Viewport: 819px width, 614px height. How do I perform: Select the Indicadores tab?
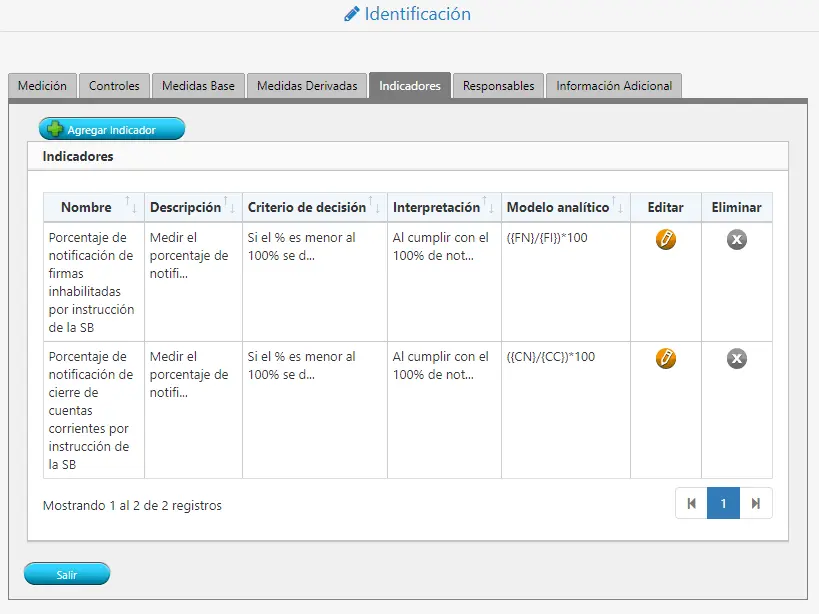coord(410,86)
